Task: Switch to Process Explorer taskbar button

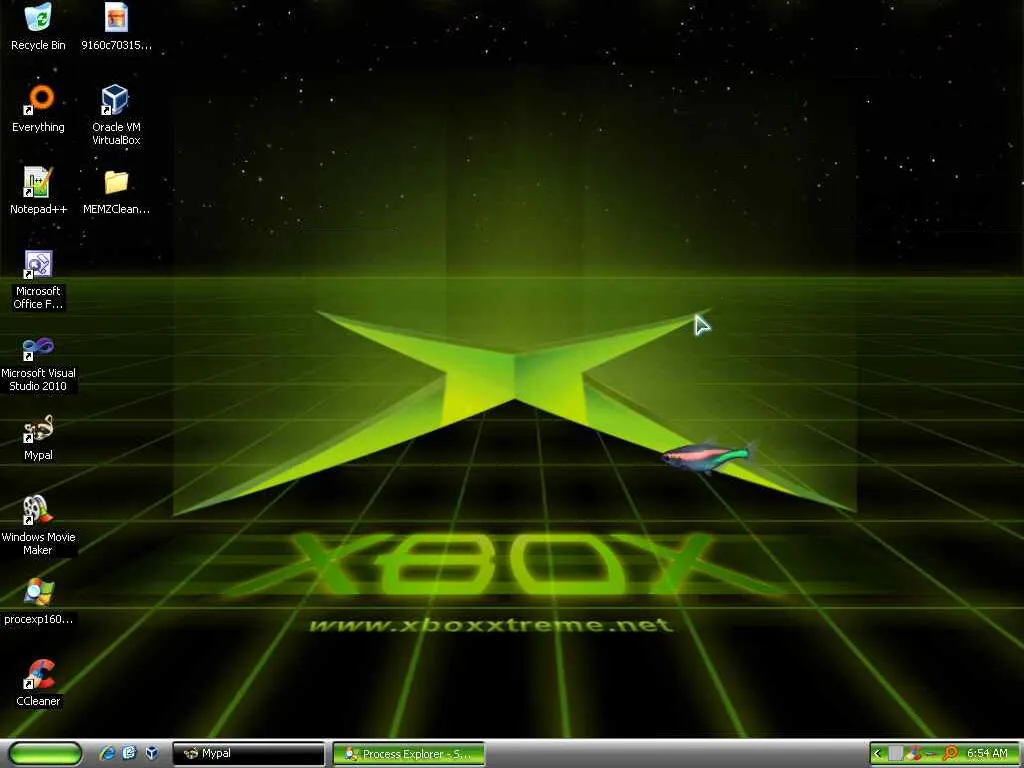Action: pyautogui.click(x=409, y=754)
